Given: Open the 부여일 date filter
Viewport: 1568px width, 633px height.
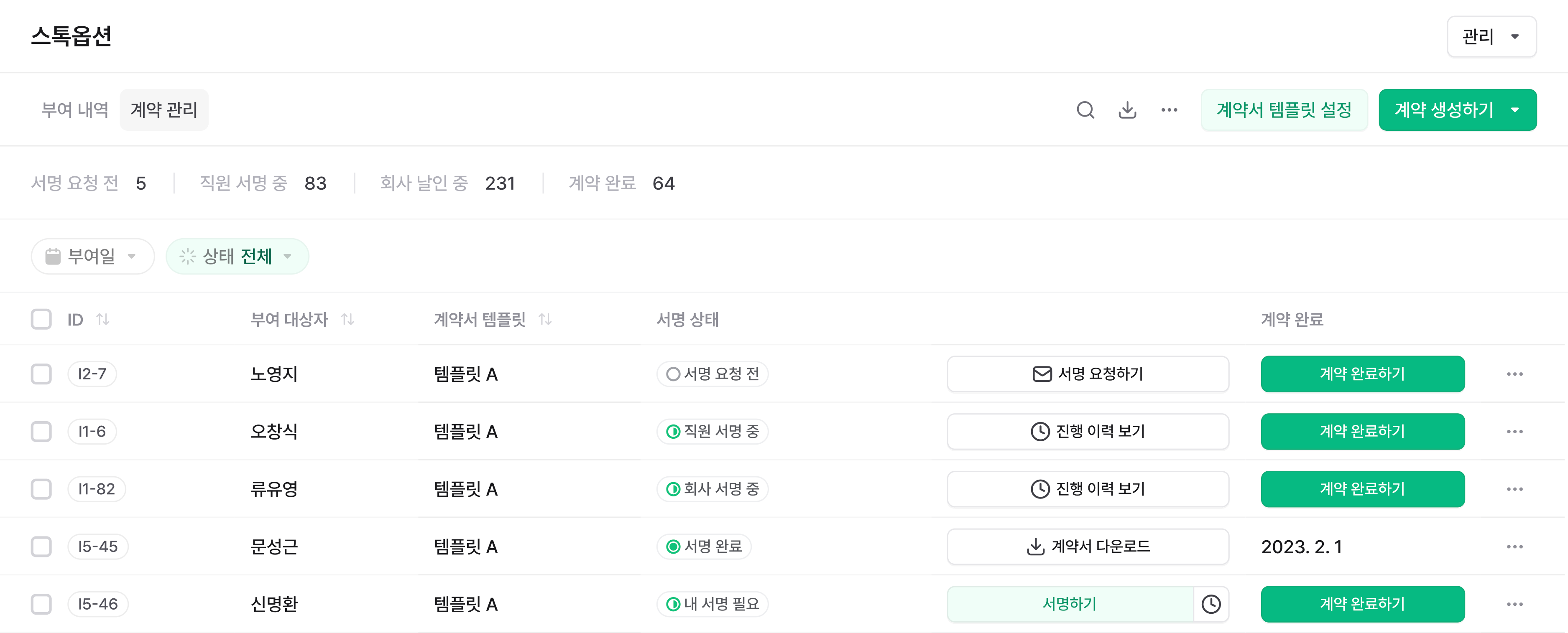Looking at the screenshot, I should [x=92, y=257].
